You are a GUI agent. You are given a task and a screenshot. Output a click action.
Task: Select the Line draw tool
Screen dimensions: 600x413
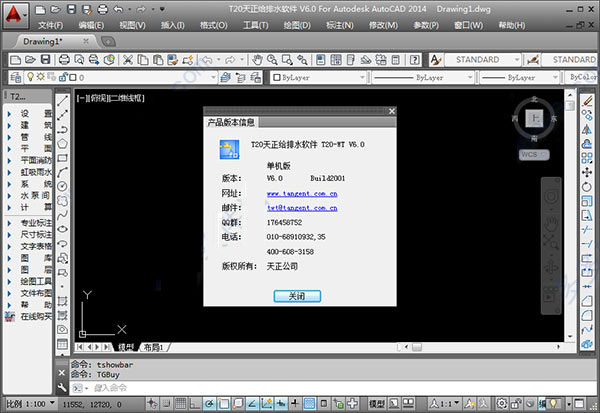pos(62,100)
